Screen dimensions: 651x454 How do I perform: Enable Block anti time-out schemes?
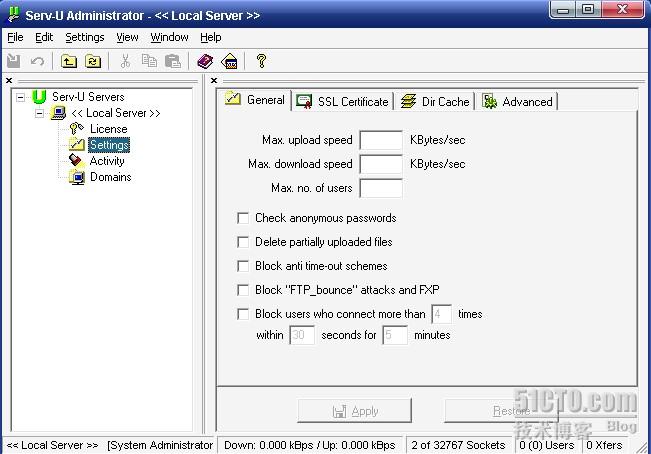pos(243,266)
